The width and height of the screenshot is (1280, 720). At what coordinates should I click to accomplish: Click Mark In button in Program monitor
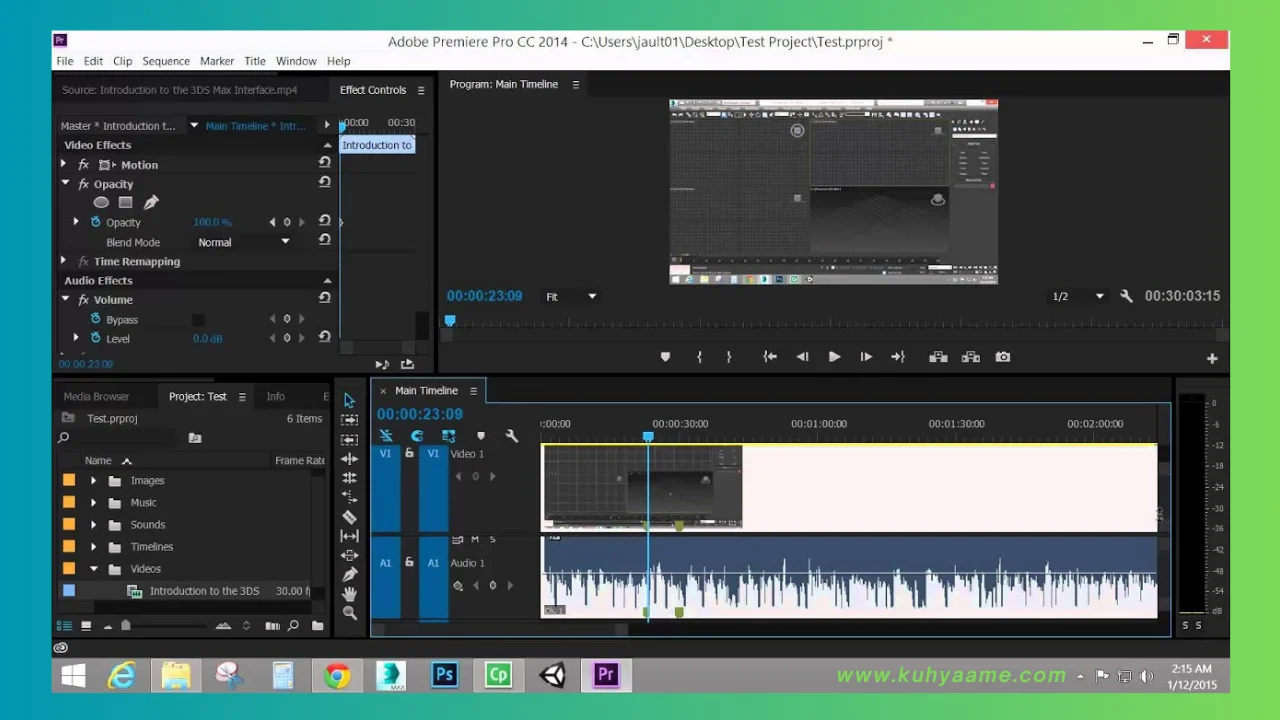pyautogui.click(x=699, y=357)
